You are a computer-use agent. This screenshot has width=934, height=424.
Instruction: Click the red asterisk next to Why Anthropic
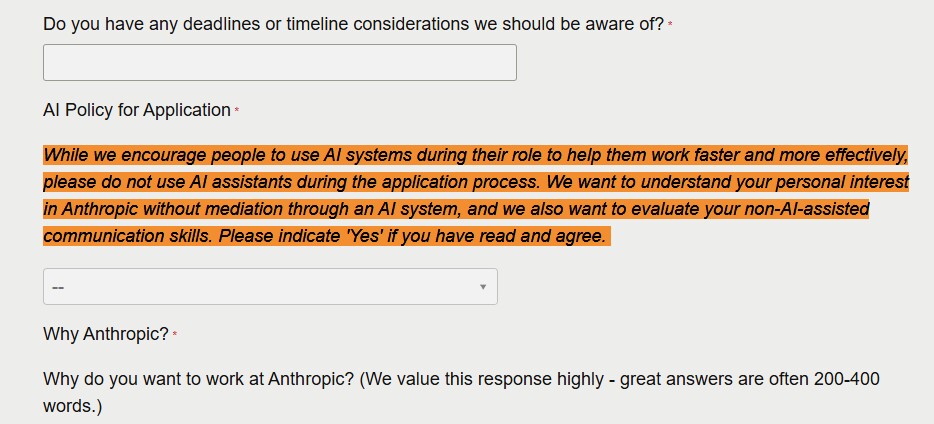coord(175,335)
